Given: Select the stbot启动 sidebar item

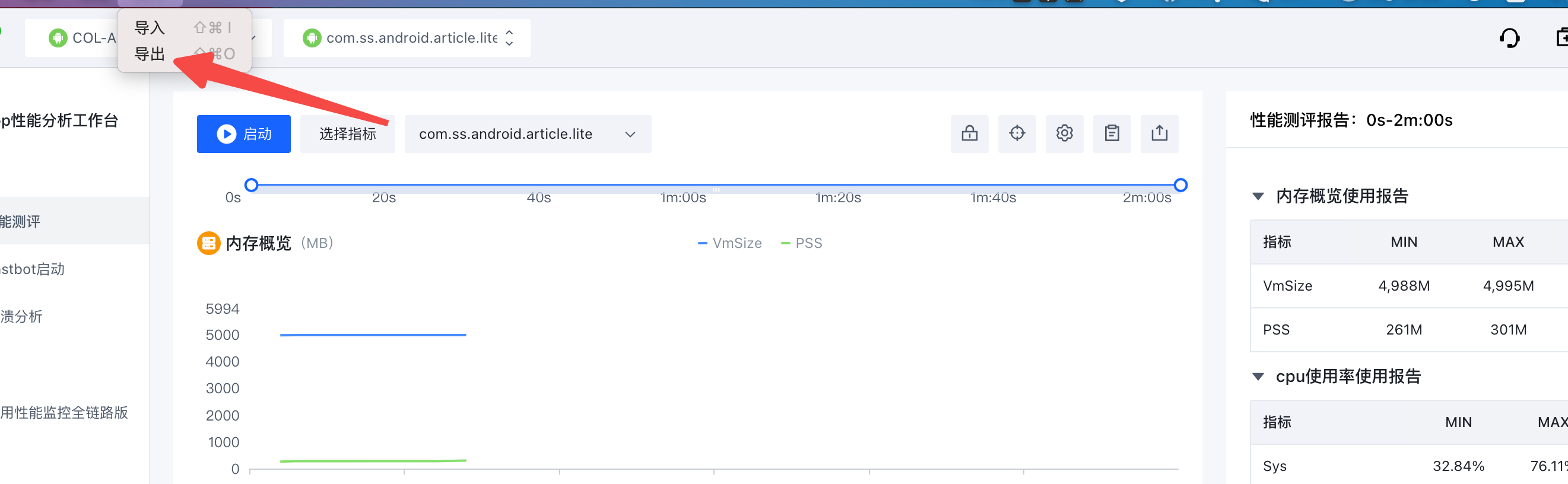Looking at the screenshot, I should (x=74, y=269).
